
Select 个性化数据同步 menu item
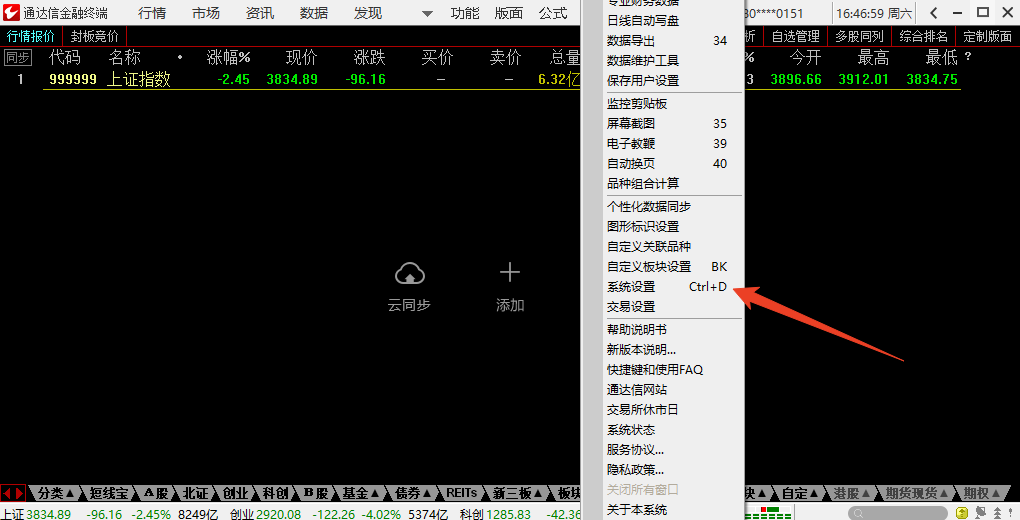point(663,207)
